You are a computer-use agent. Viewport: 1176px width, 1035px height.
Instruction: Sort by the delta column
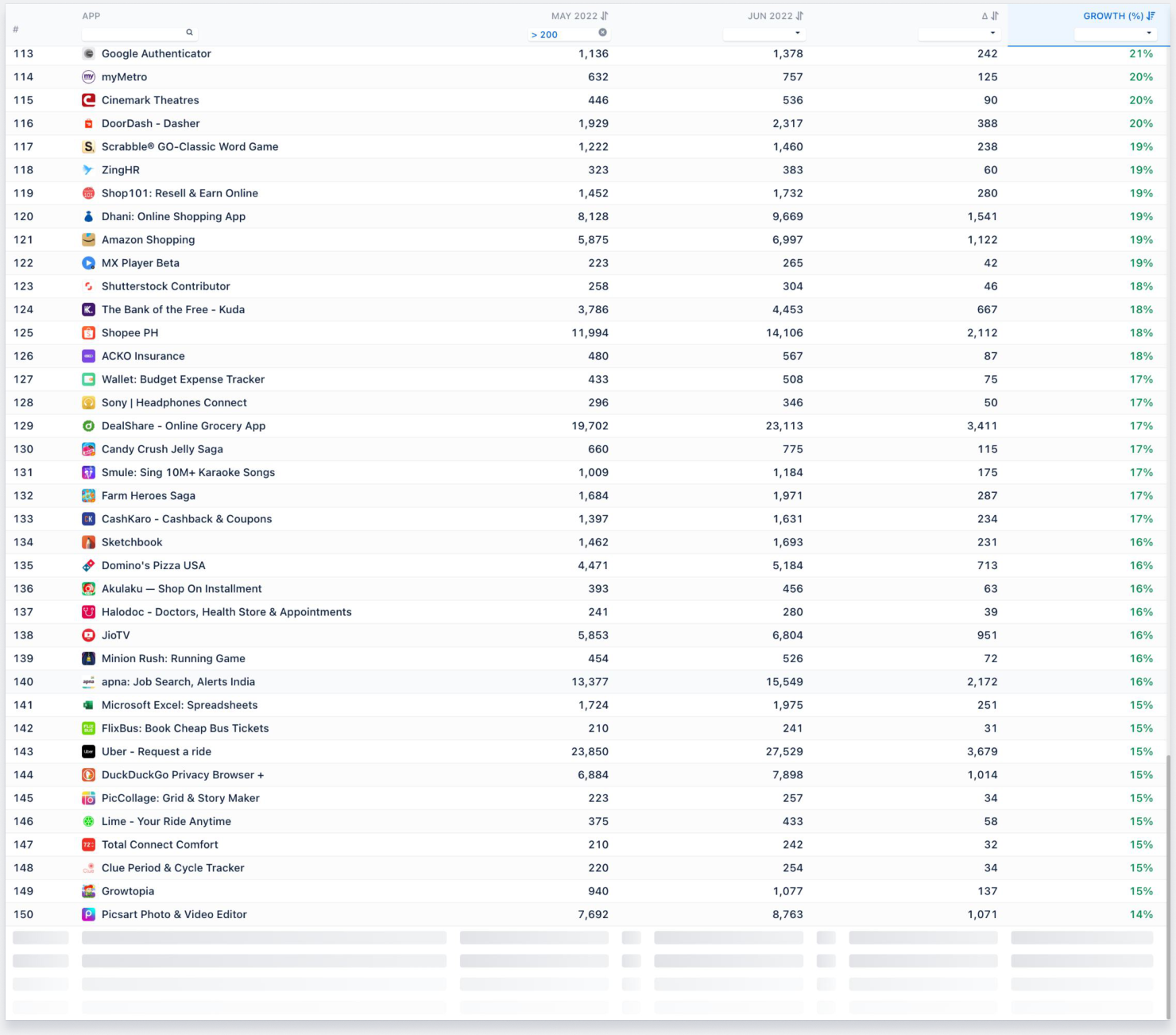(994, 16)
